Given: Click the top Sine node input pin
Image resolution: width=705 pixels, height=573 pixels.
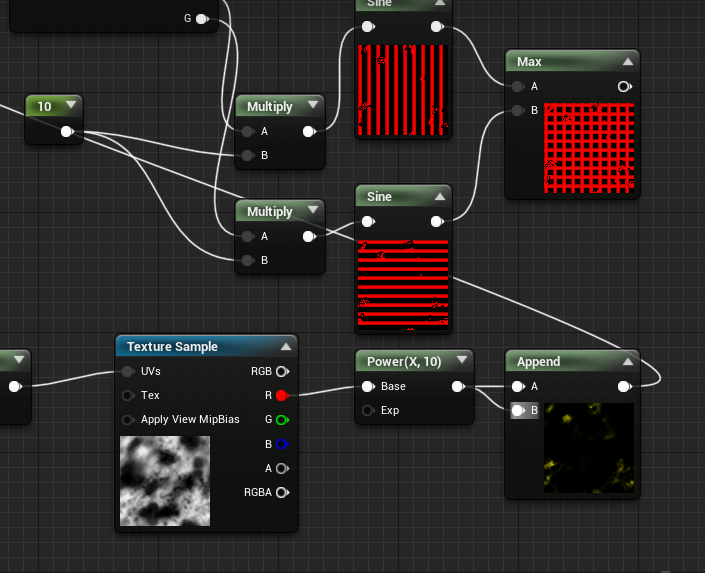Looking at the screenshot, I should [x=368, y=27].
